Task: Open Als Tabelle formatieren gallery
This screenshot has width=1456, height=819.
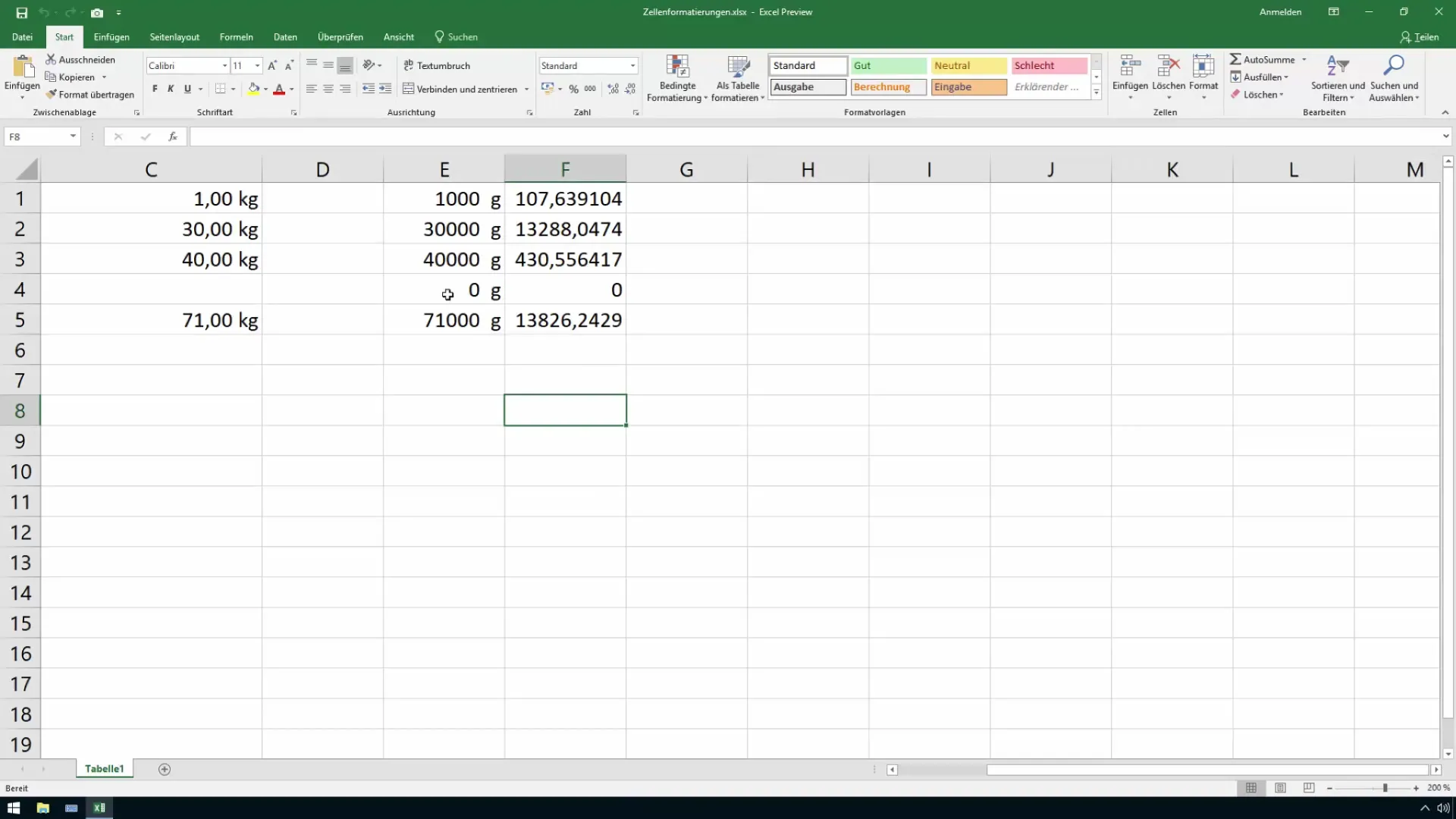Action: pos(738,78)
